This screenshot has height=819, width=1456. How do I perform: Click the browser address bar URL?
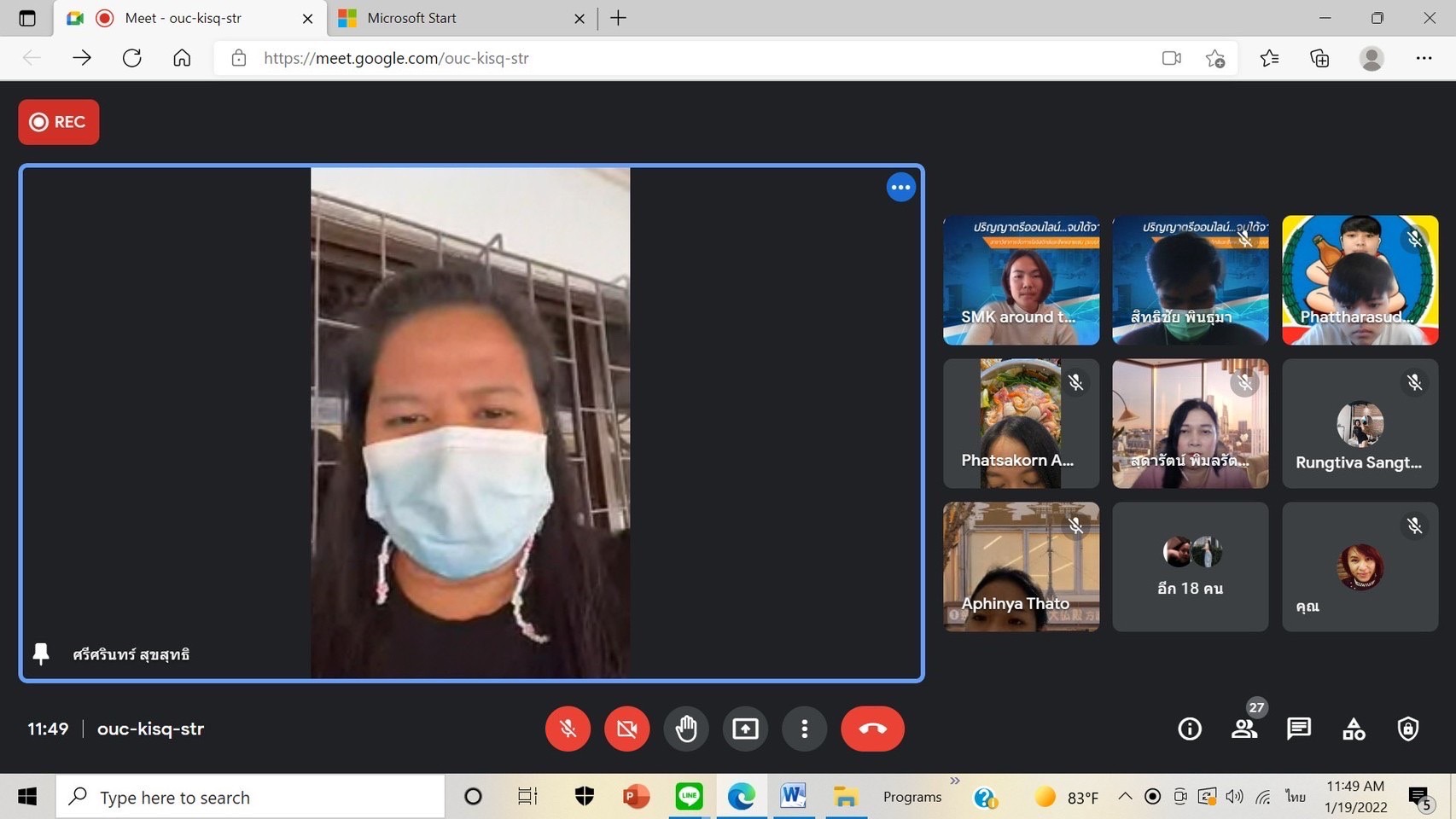396,58
